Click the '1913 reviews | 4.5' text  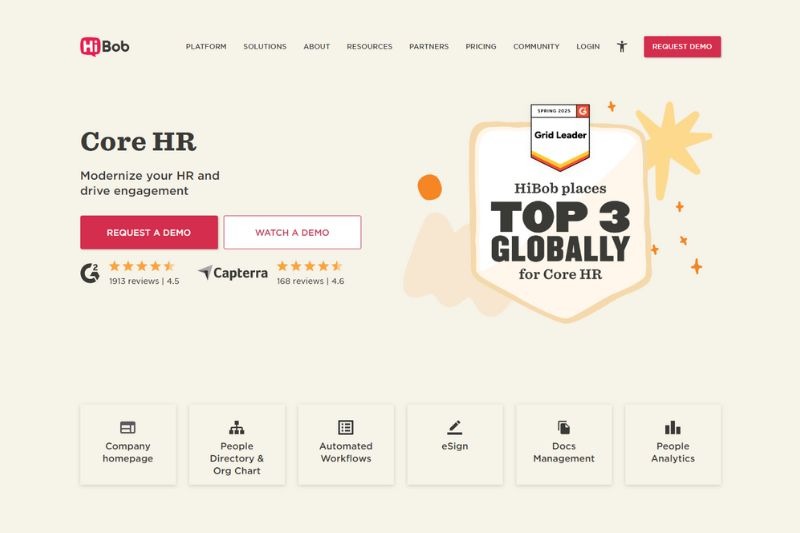tap(144, 281)
